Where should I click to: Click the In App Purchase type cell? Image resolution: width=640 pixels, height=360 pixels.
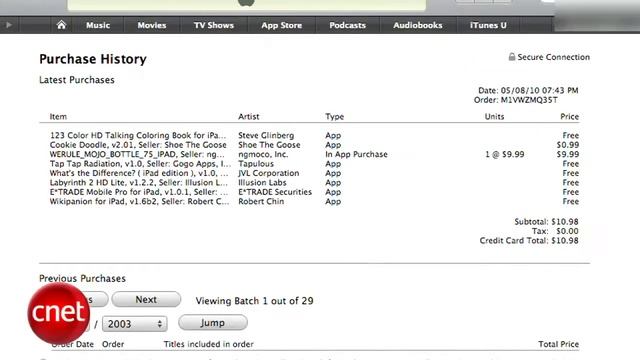coord(356,154)
